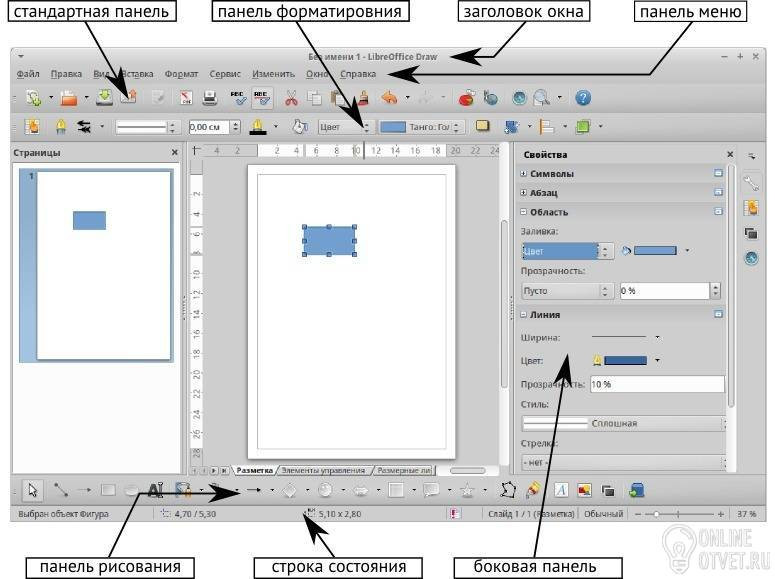Screen dimensions: 775x579
Task: Export directly as PDF
Action: tap(186, 97)
